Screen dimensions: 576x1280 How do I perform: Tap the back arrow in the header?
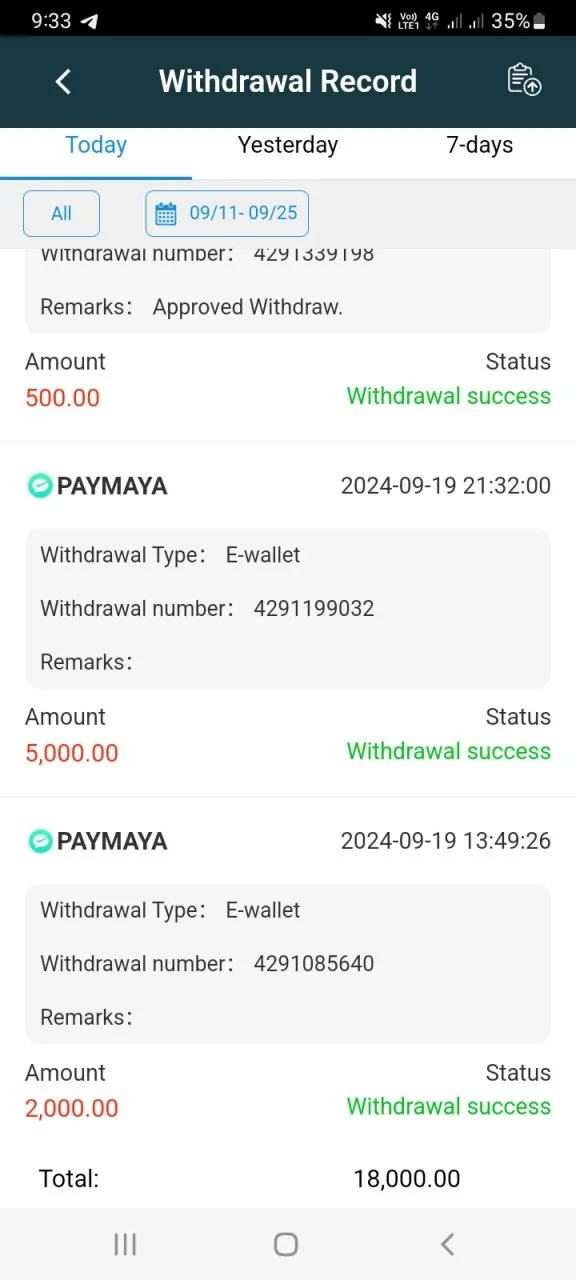[63, 81]
